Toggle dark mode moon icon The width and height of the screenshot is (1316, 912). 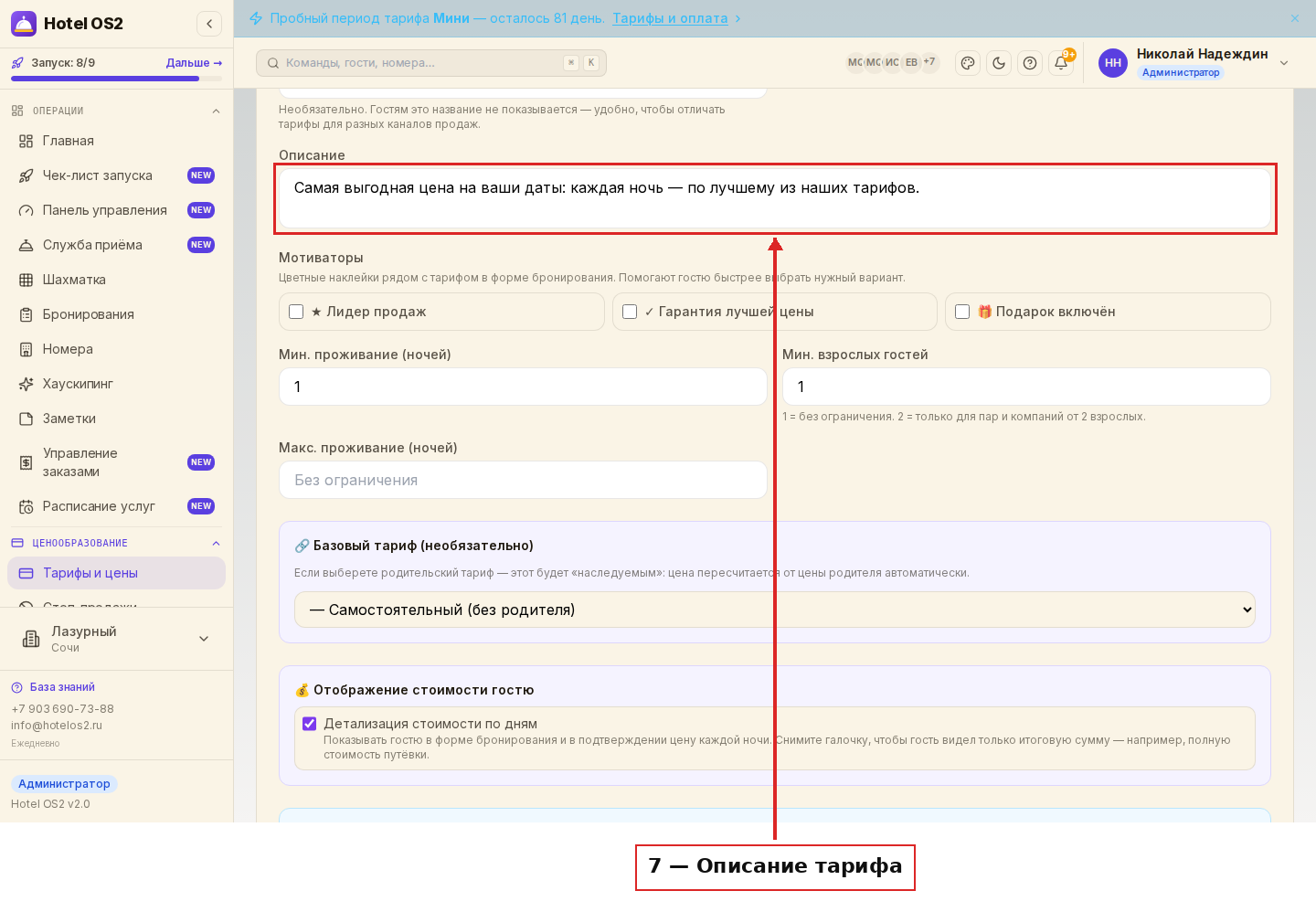999,63
